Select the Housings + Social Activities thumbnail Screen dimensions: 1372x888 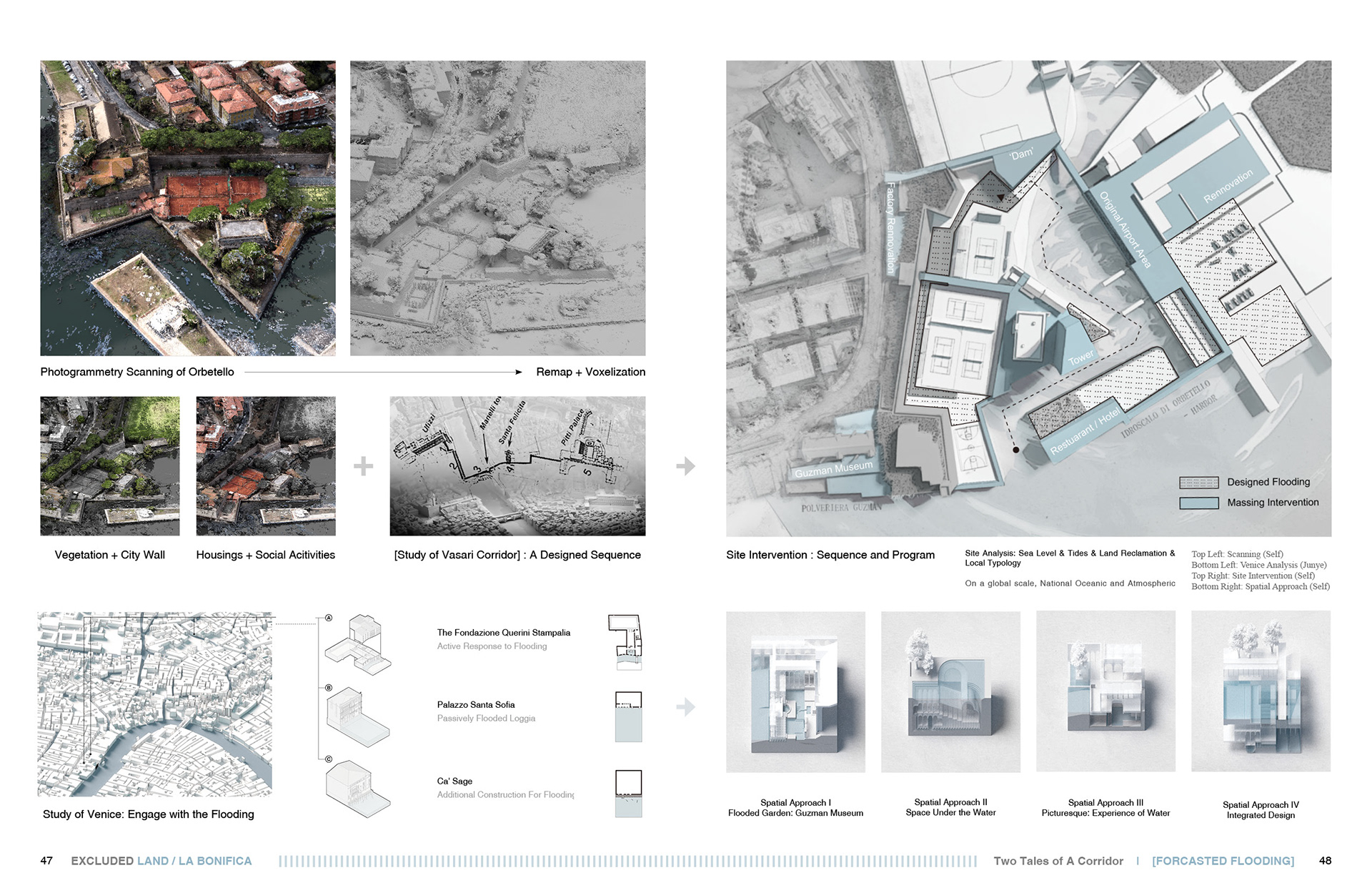tap(266, 466)
